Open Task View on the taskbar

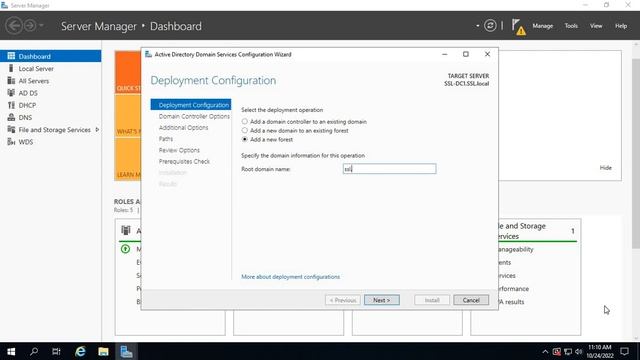pyautogui.click(x=56, y=351)
